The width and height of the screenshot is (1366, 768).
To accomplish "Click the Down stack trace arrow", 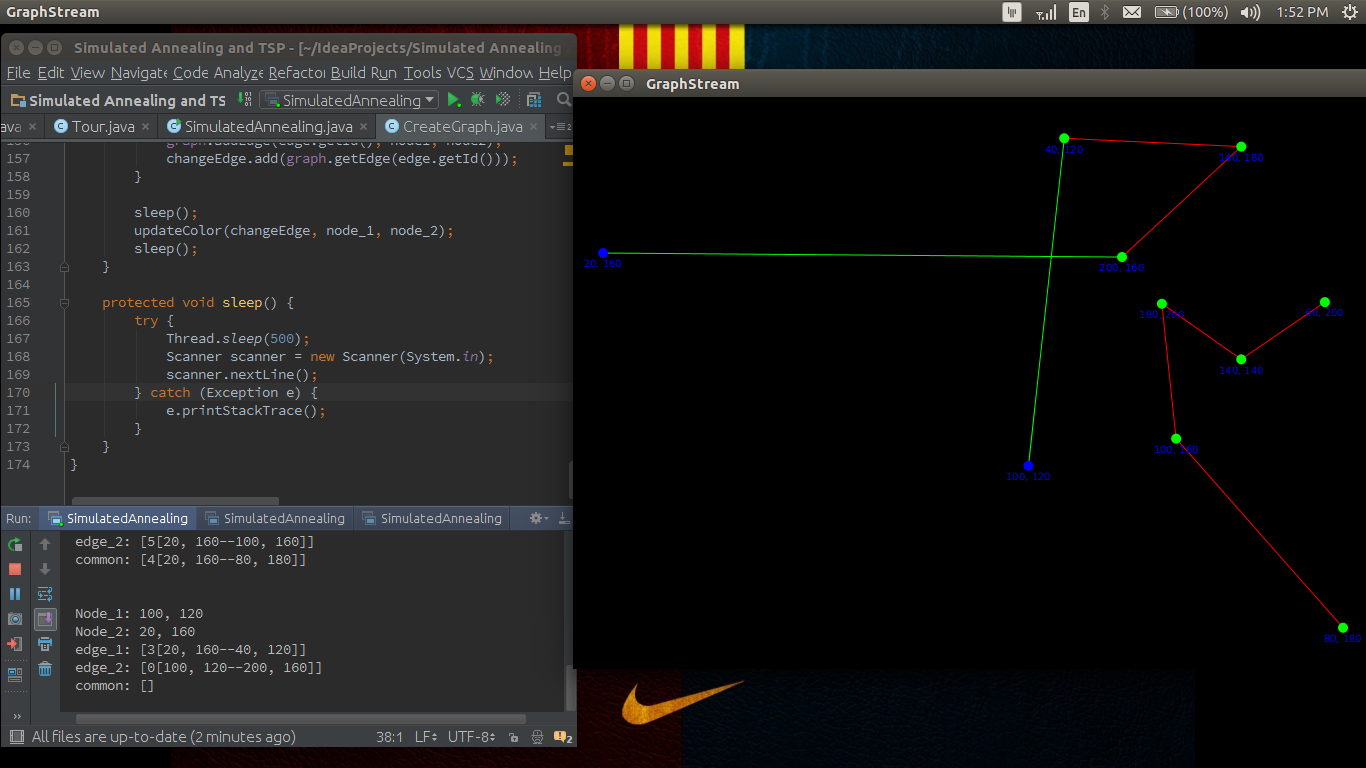I will [45, 569].
